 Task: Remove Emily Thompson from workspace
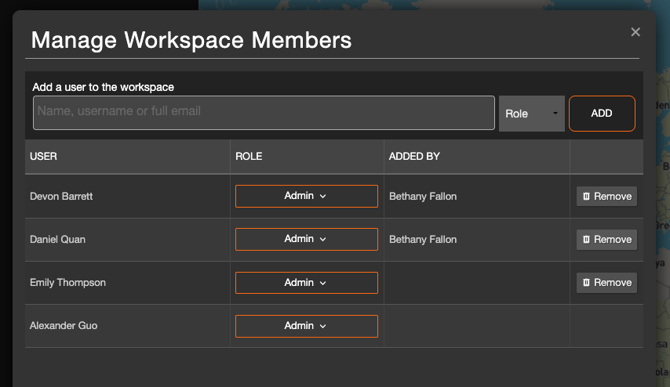coord(606,282)
